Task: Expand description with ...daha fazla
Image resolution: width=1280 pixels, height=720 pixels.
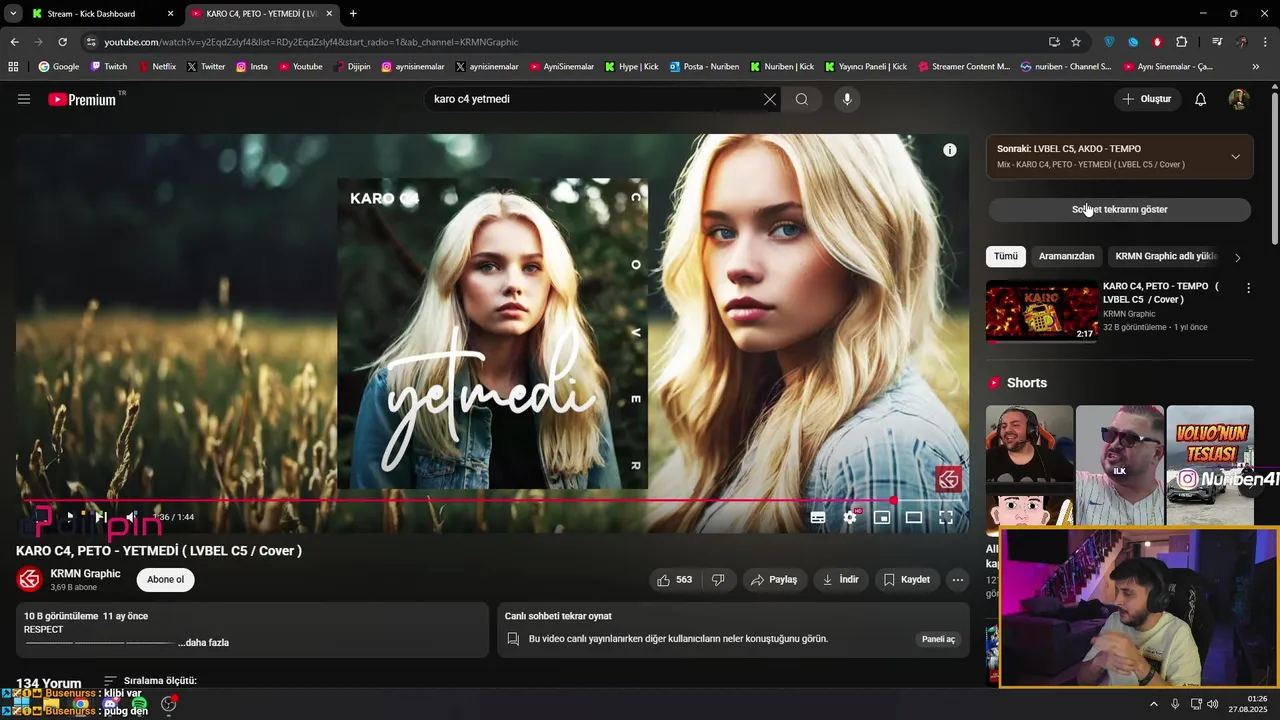Action: click(x=204, y=643)
